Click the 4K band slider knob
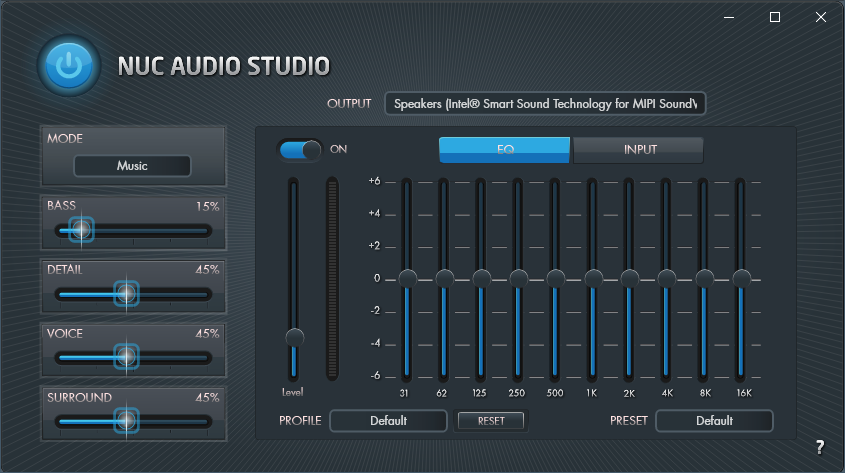 (667, 279)
